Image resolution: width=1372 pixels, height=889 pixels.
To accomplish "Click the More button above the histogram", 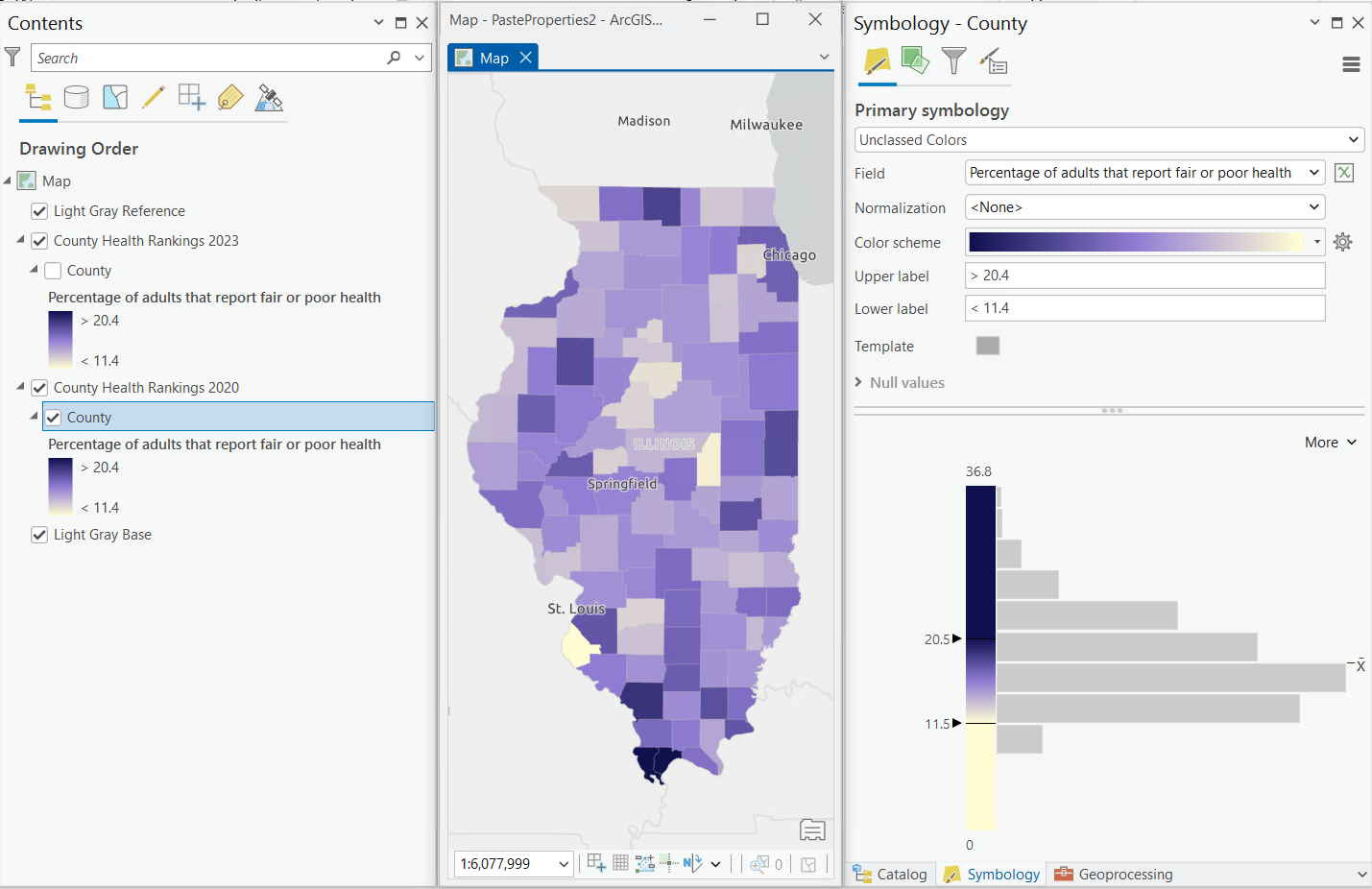I will click(1330, 442).
